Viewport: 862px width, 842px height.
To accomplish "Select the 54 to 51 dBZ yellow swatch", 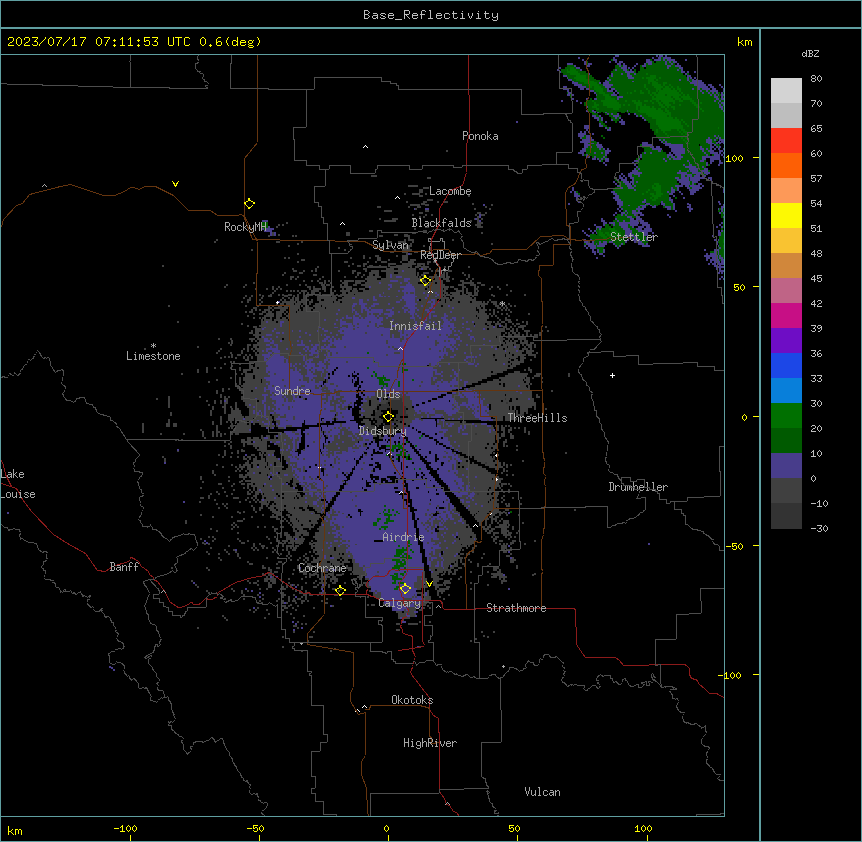I will pyautogui.click(x=786, y=215).
